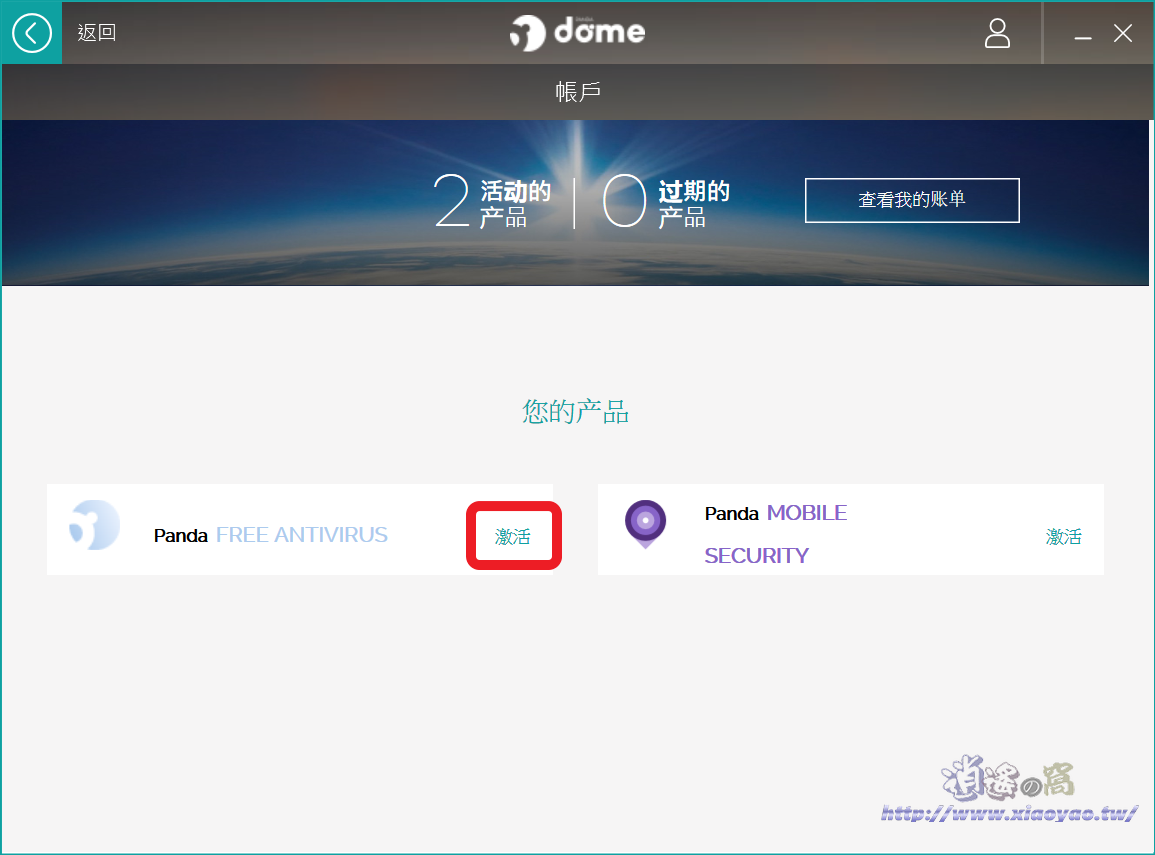This screenshot has width=1155, height=855.
Task: Activate Panda Free Antivirus via 激活
Action: tap(513, 536)
